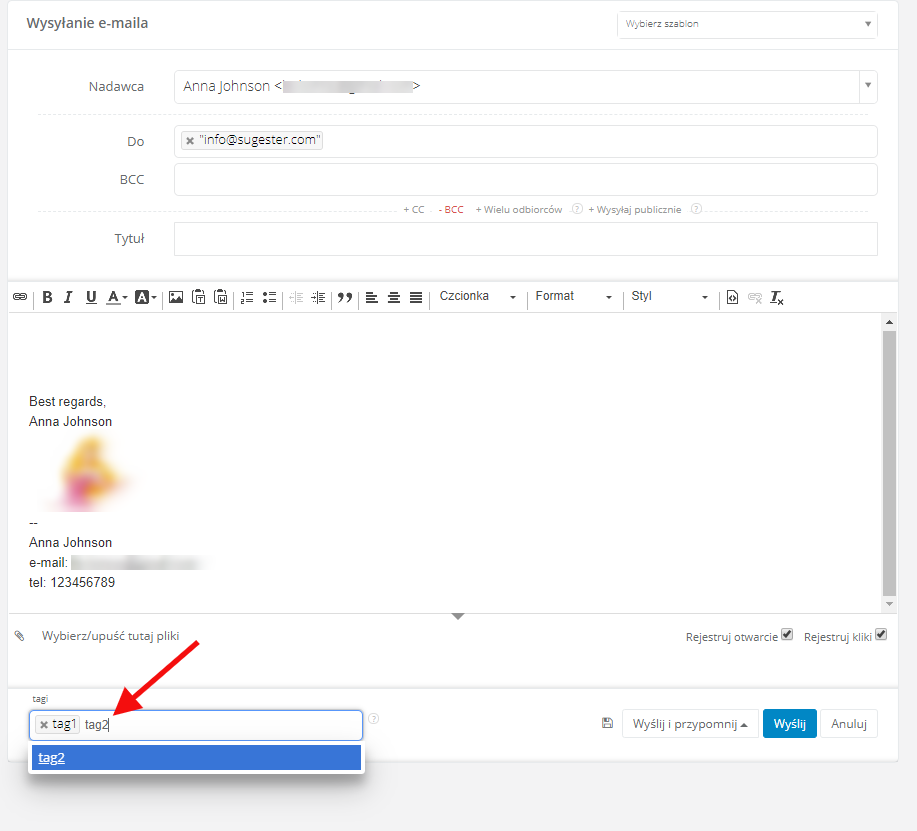This screenshot has height=831, width=917.
Task: Insert a link with the chain icon
Action: tap(20, 297)
